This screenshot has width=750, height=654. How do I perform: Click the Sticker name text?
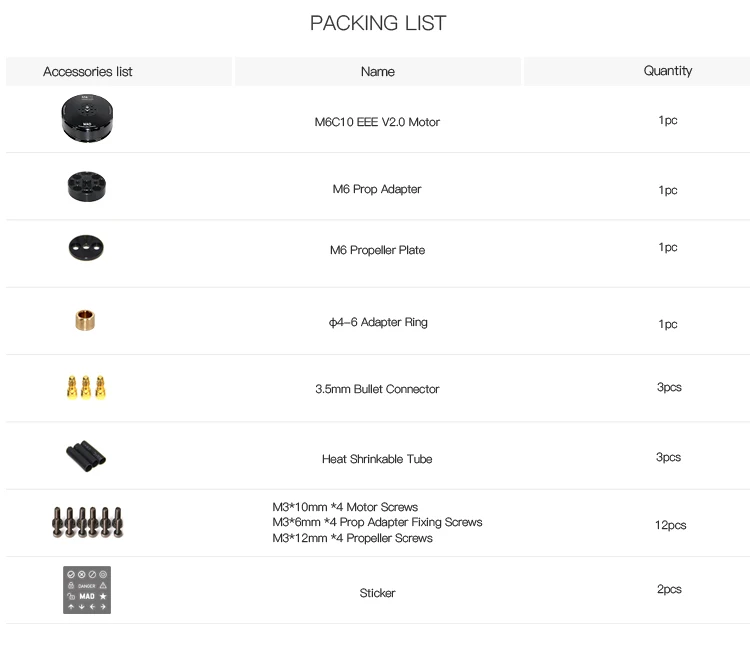click(377, 593)
